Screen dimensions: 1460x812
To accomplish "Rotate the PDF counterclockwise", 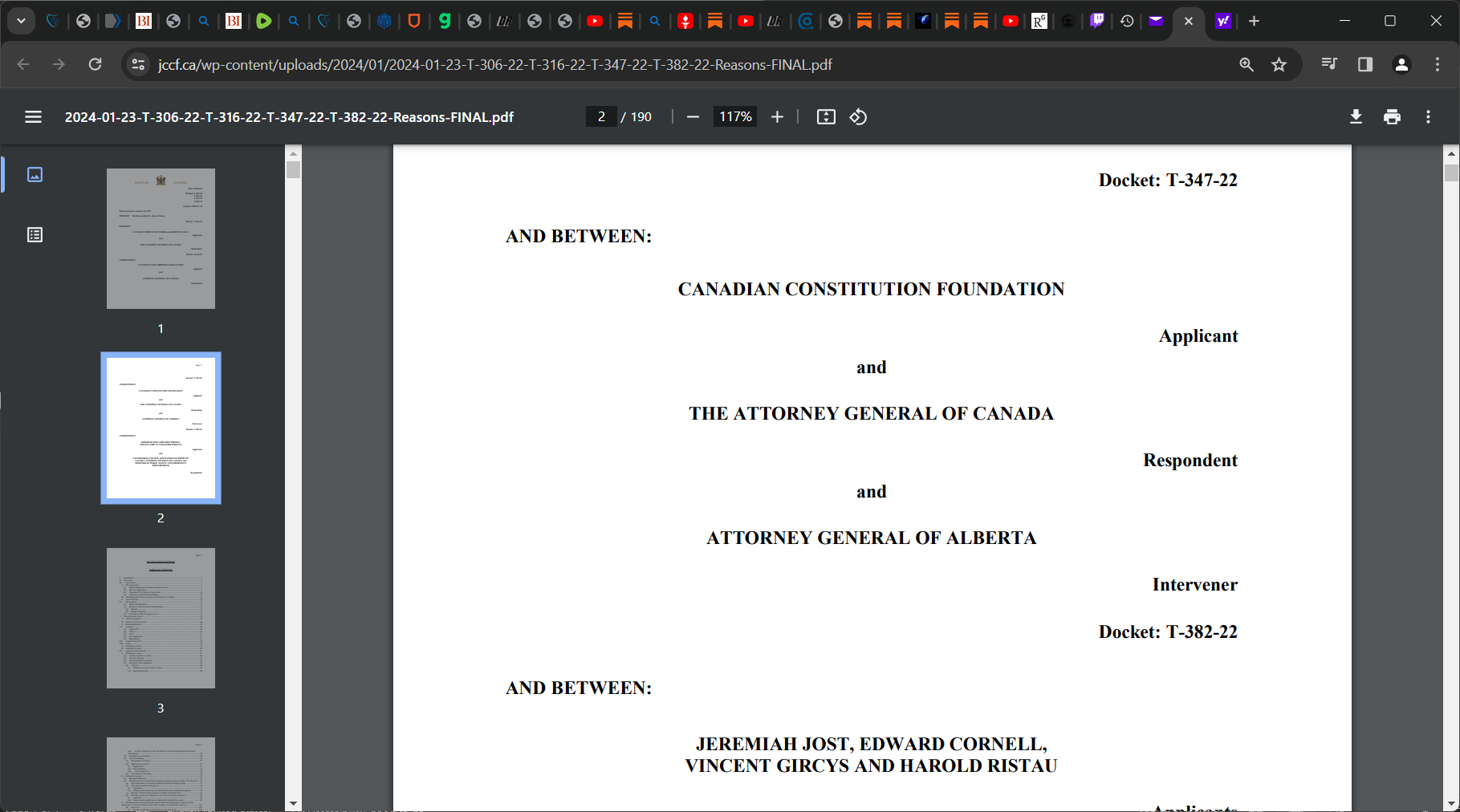I will 858,117.
